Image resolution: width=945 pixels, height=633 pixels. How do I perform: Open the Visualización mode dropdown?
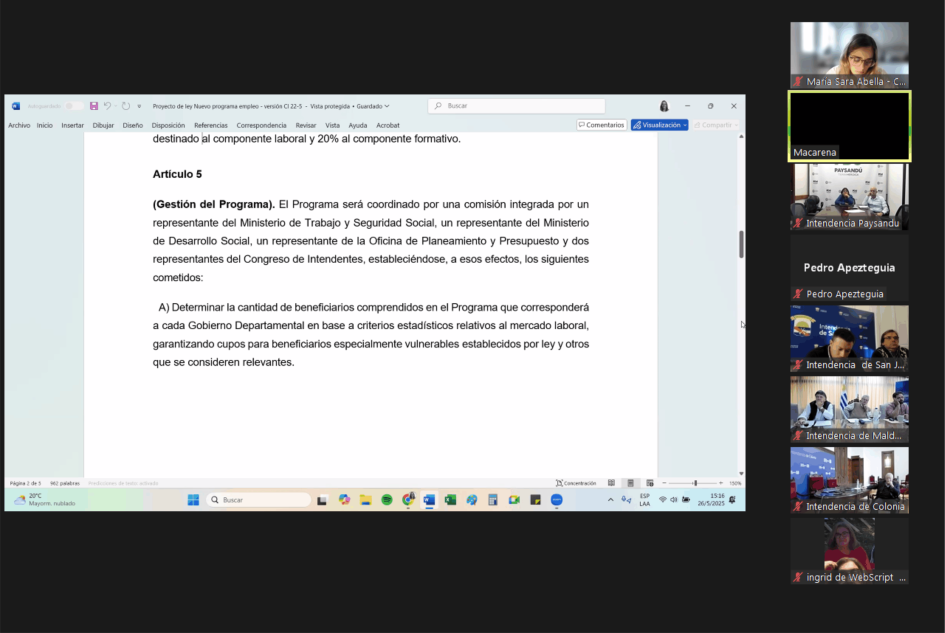(659, 125)
